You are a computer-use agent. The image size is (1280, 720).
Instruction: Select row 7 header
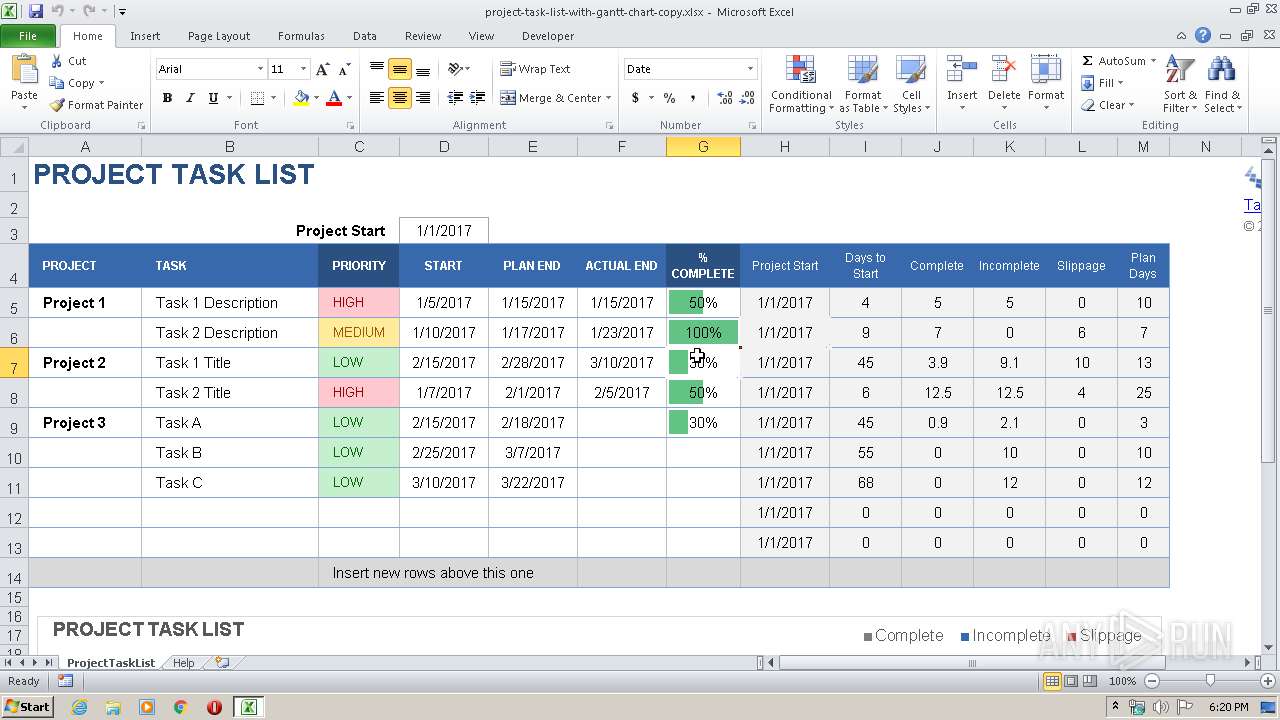tap(14, 362)
